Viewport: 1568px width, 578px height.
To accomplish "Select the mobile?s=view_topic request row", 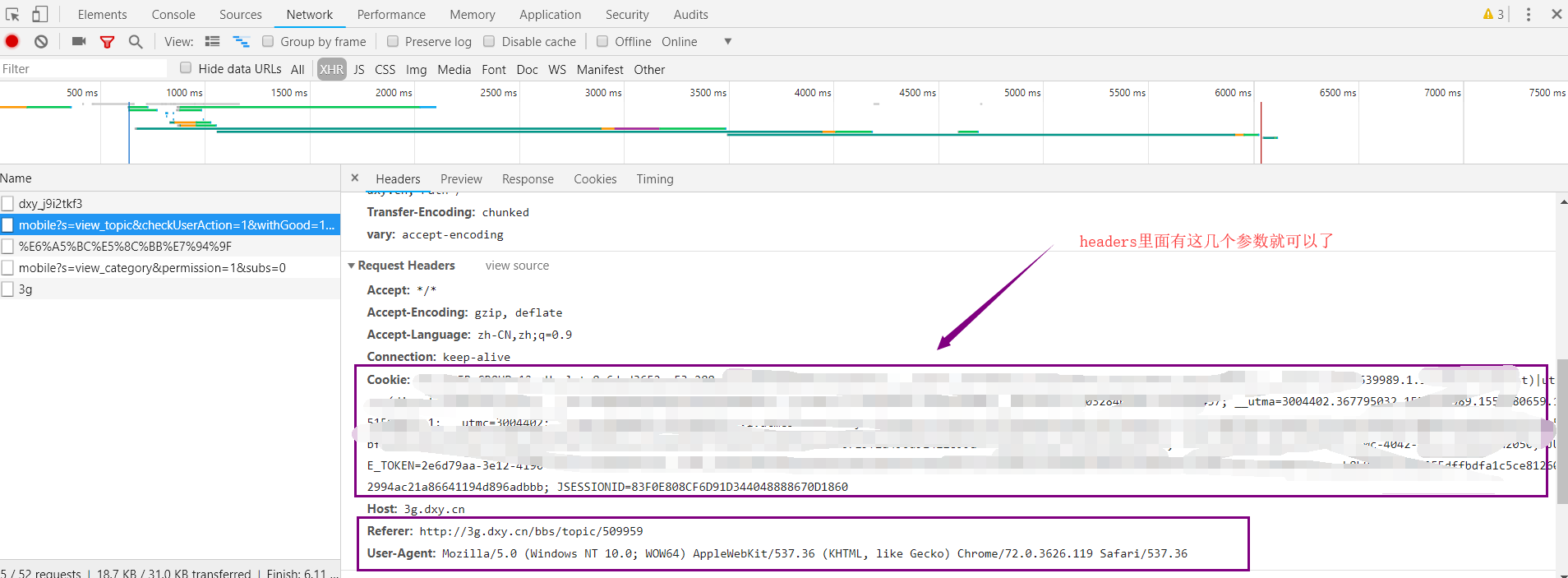I will (x=170, y=224).
